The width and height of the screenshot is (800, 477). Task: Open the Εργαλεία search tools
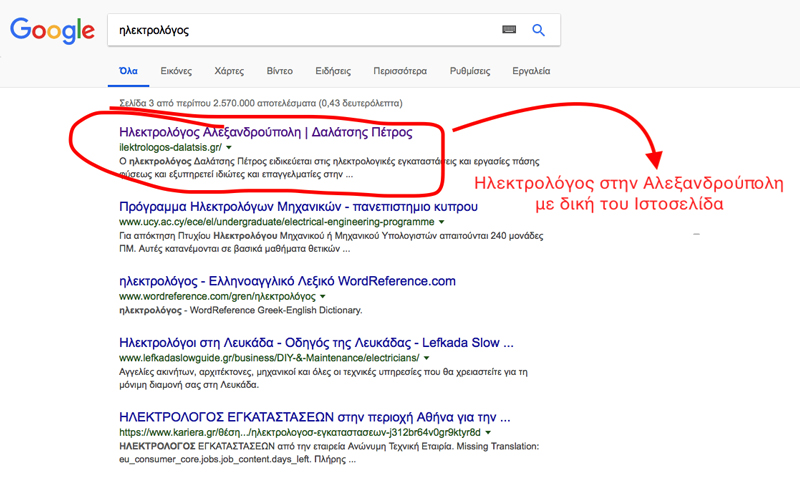click(531, 72)
